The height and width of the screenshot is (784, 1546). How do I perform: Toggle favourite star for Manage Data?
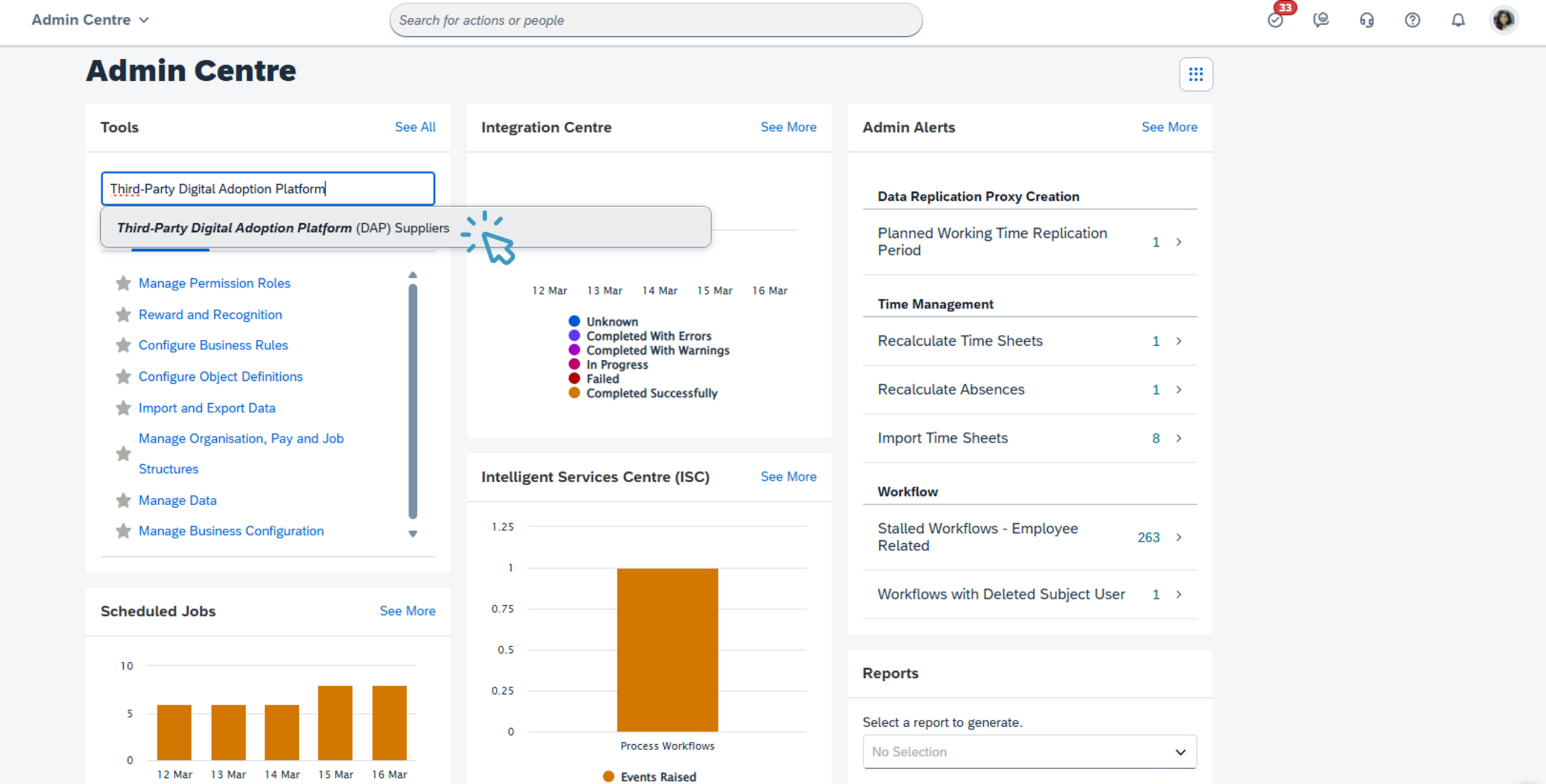[123, 500]
